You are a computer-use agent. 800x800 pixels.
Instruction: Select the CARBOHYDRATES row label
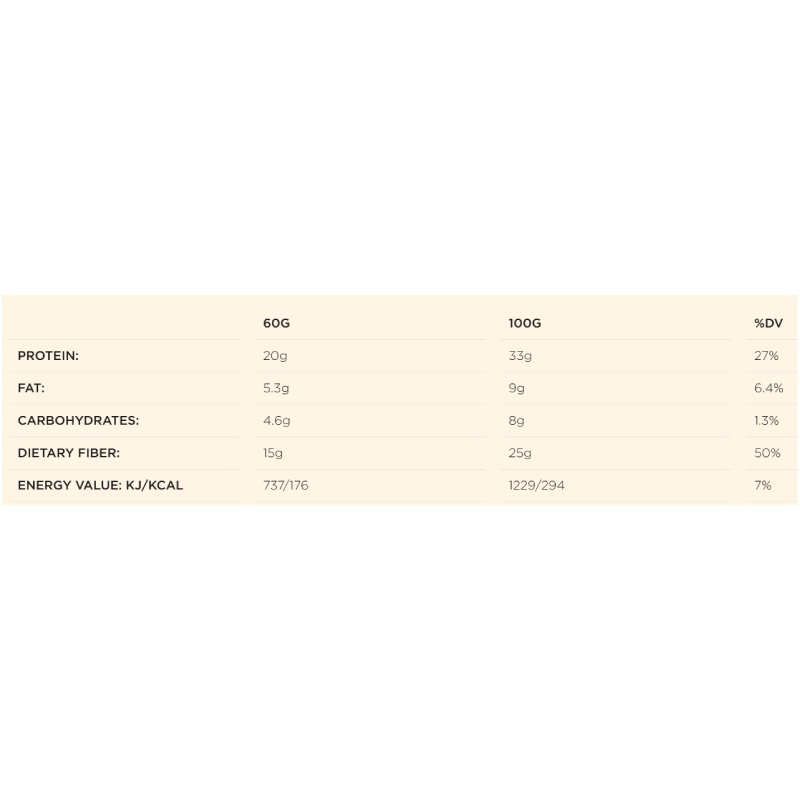[x=78, y=421]
